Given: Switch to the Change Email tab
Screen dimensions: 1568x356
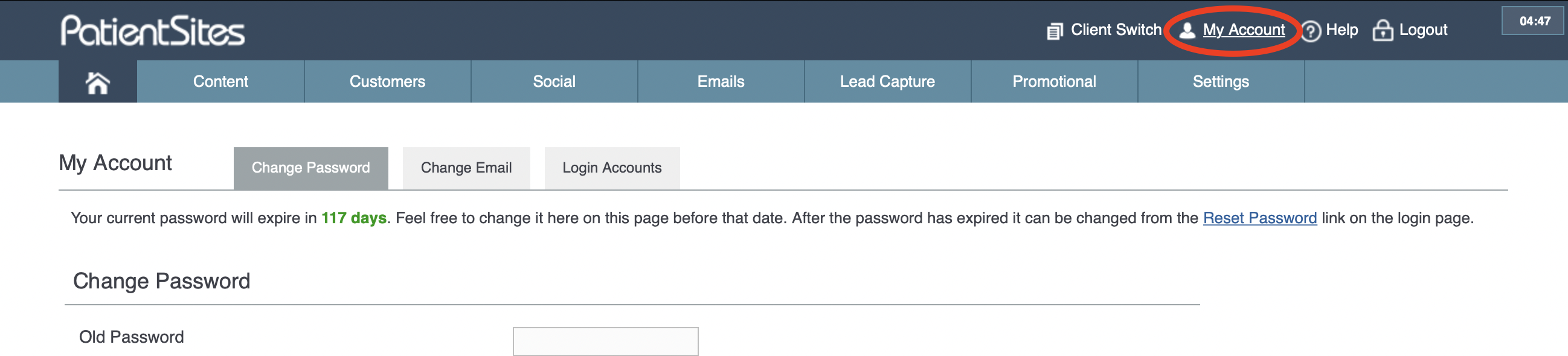Looking at the screenshot, I should click(466, 168).
